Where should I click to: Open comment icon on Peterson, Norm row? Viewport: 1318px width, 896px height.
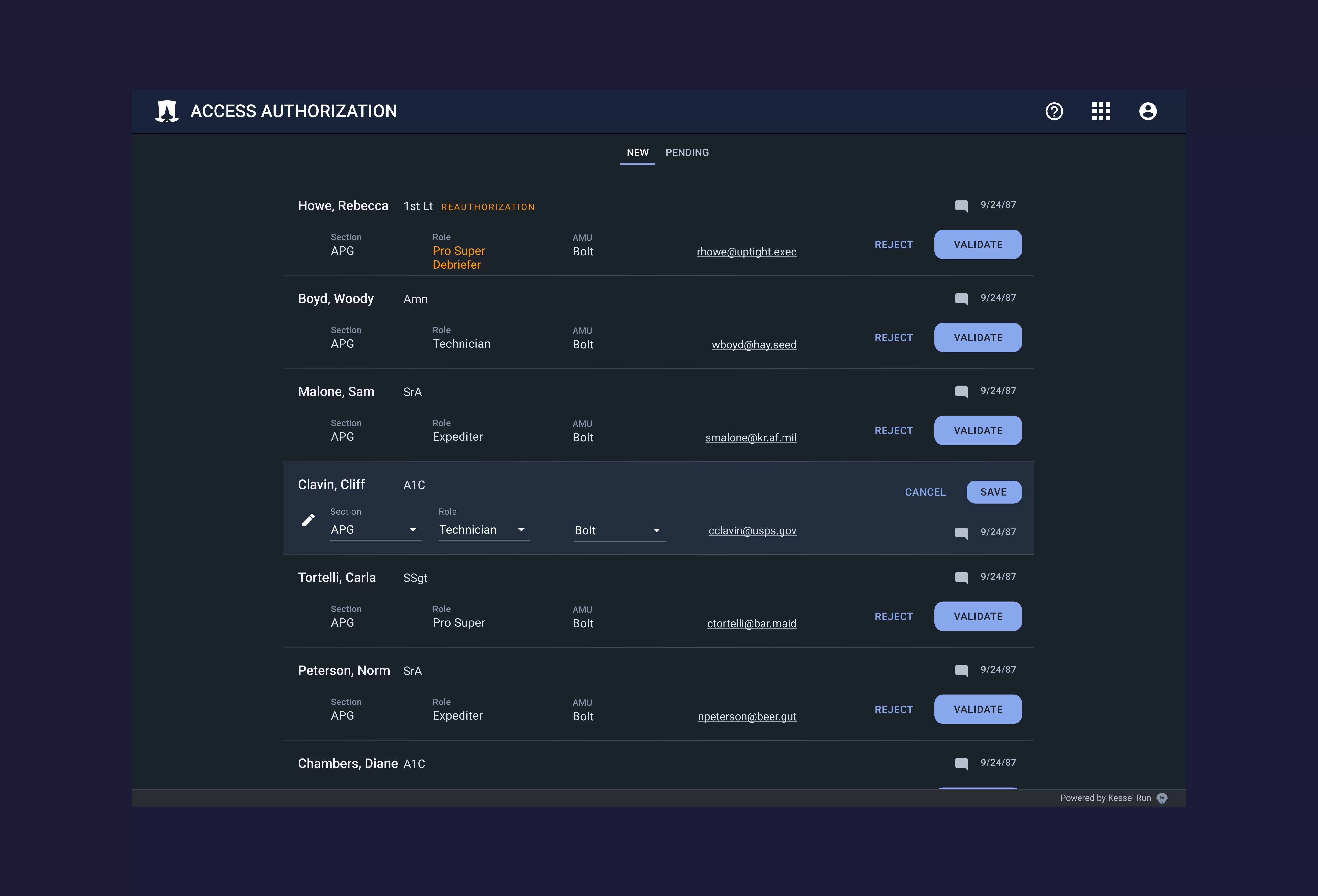[961, 671]
